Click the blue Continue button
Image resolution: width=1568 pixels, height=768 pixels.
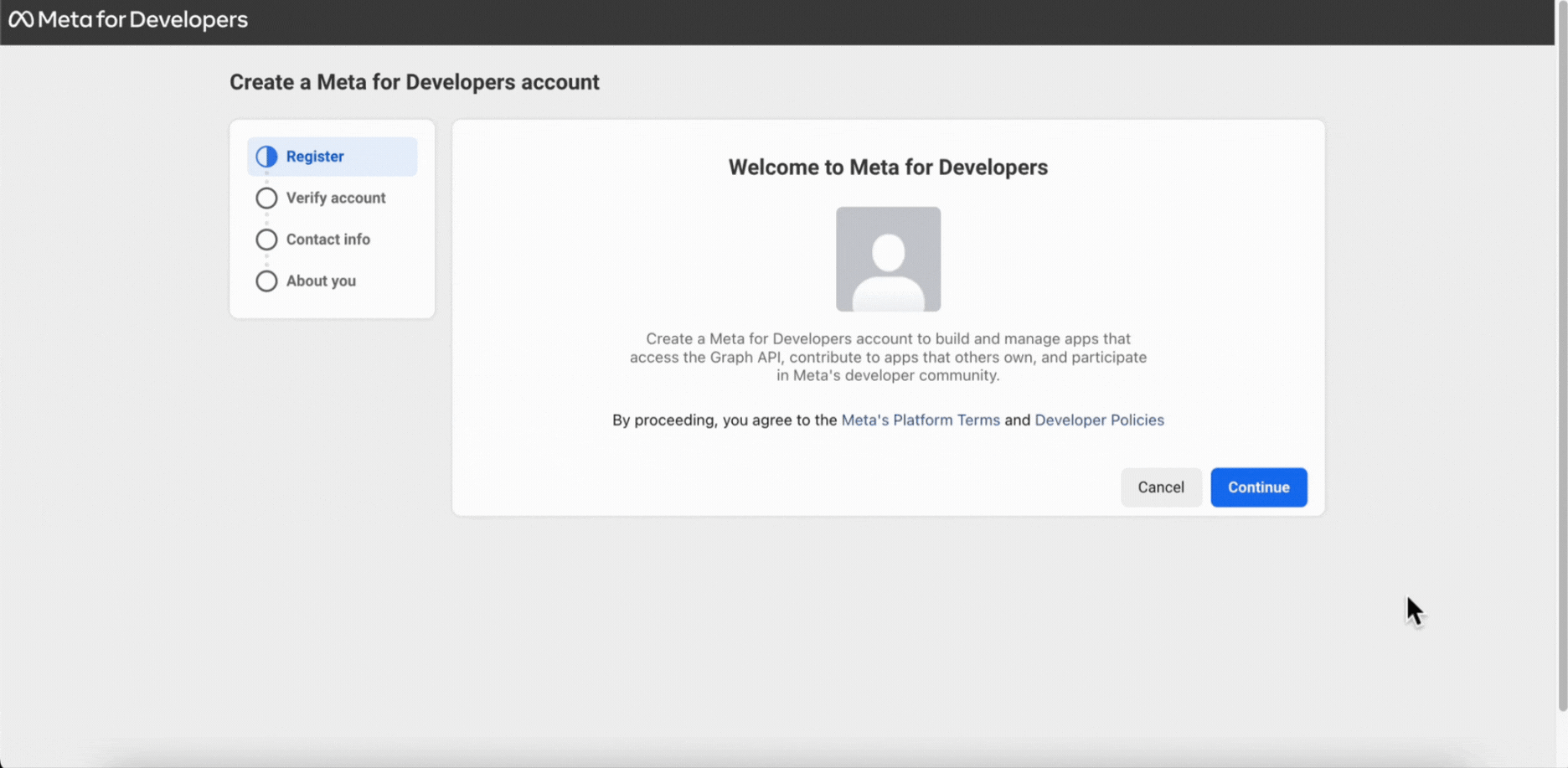pyautogui.click(x=1258, y=487)
